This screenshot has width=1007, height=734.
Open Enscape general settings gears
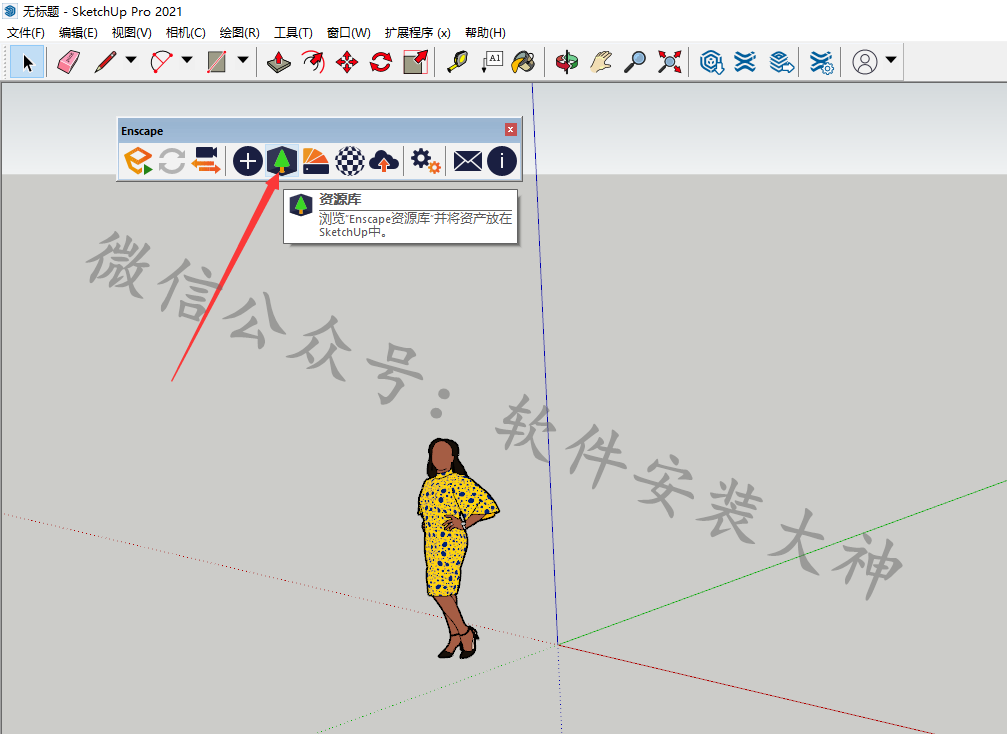[x=426, y=161]
